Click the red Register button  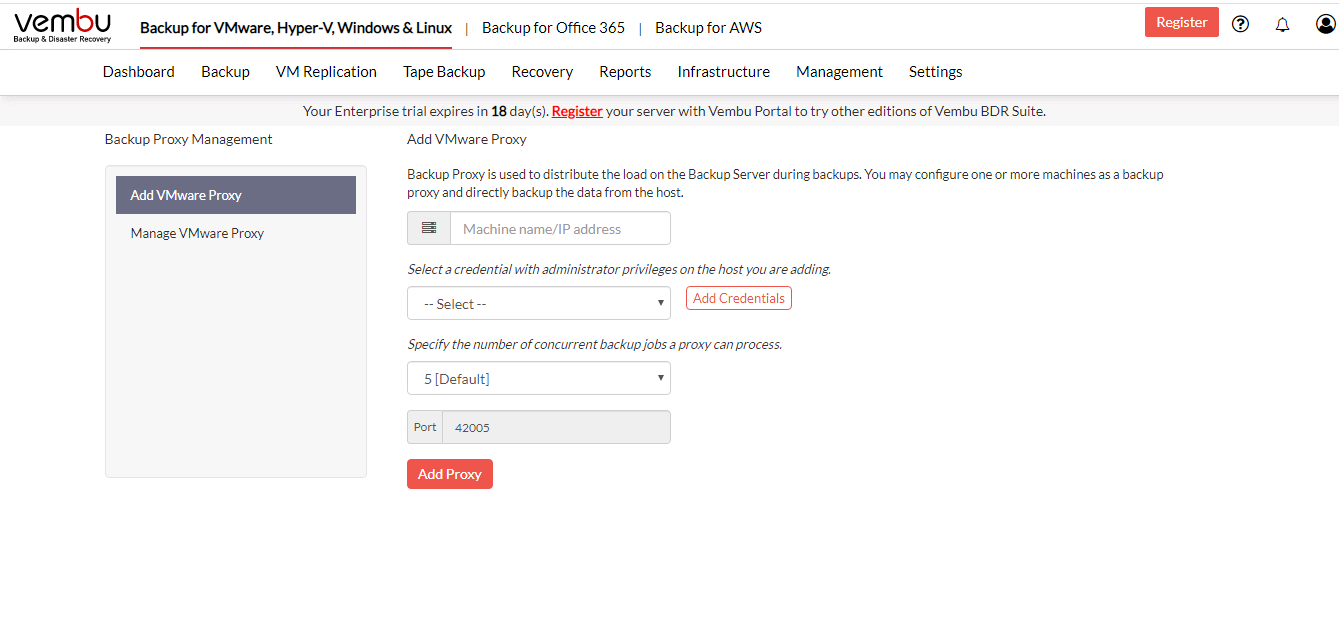(1182, 22)
